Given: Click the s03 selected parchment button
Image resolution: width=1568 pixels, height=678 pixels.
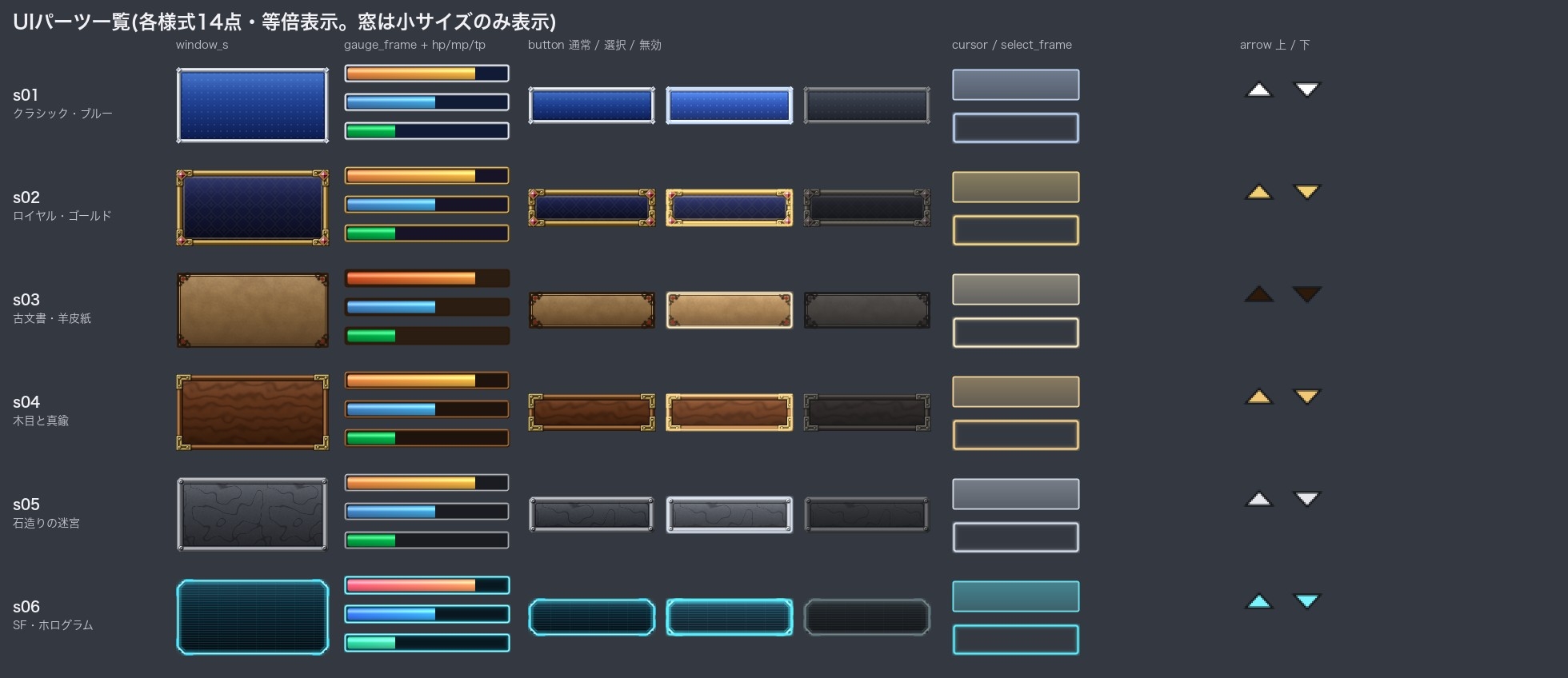Looking at the screenshot, I should (730, 310).
